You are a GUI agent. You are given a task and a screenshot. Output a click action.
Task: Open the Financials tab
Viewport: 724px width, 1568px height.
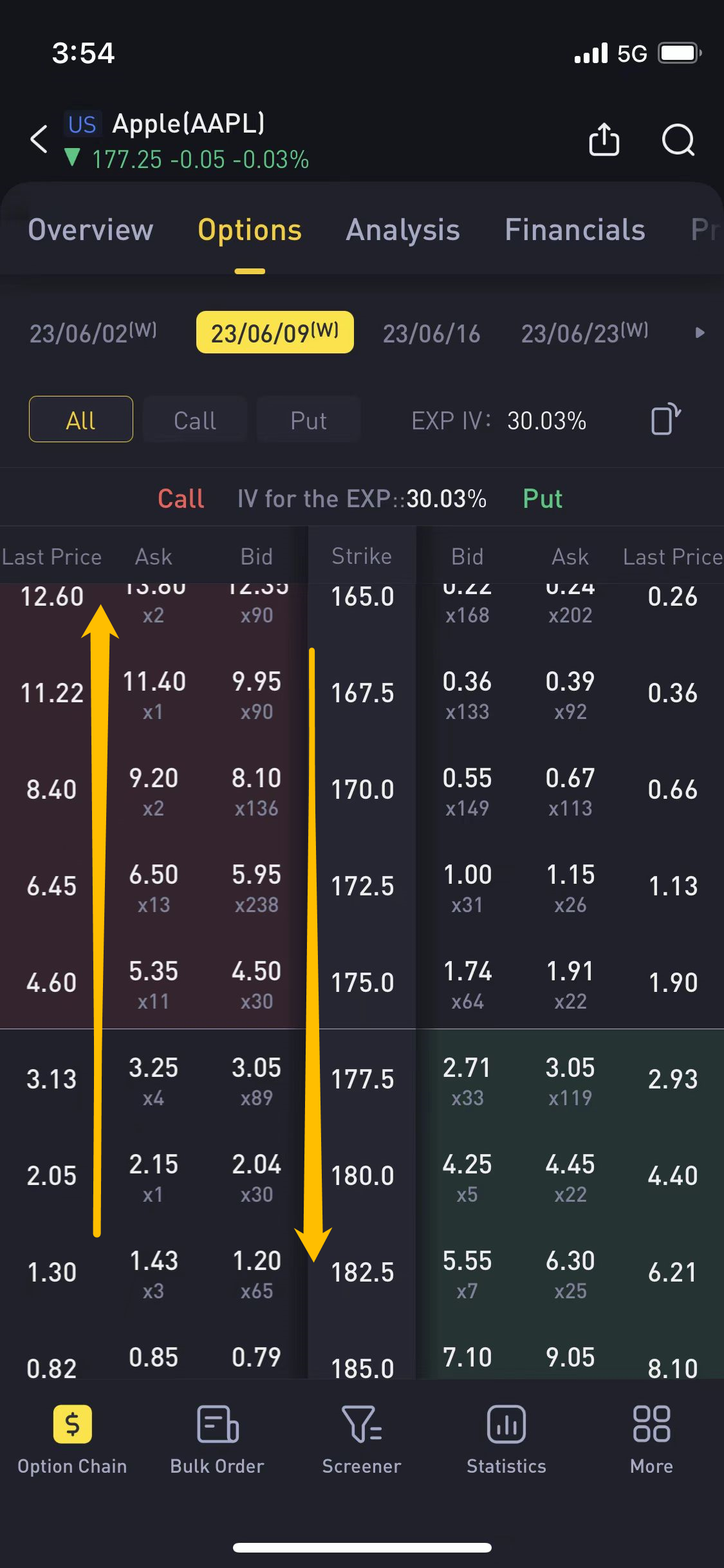[575, 230]
